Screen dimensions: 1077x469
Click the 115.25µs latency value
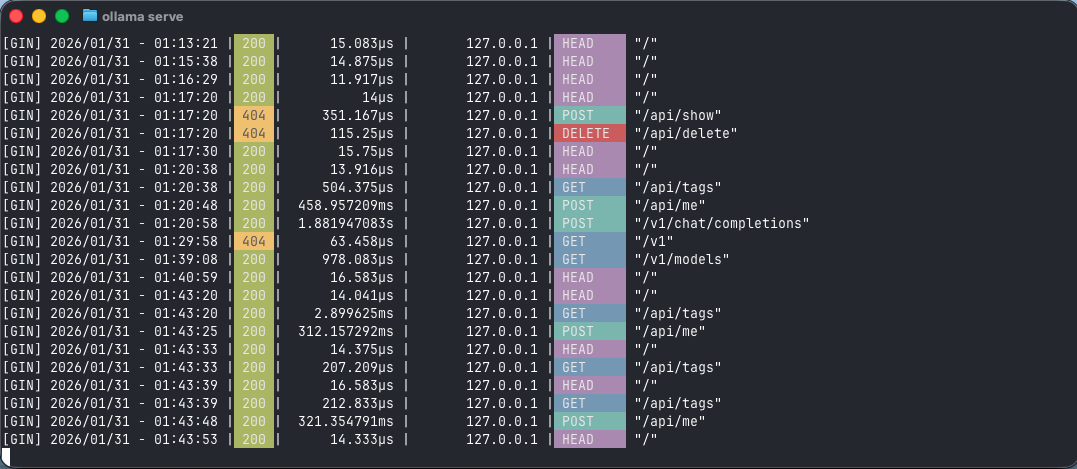362,133
